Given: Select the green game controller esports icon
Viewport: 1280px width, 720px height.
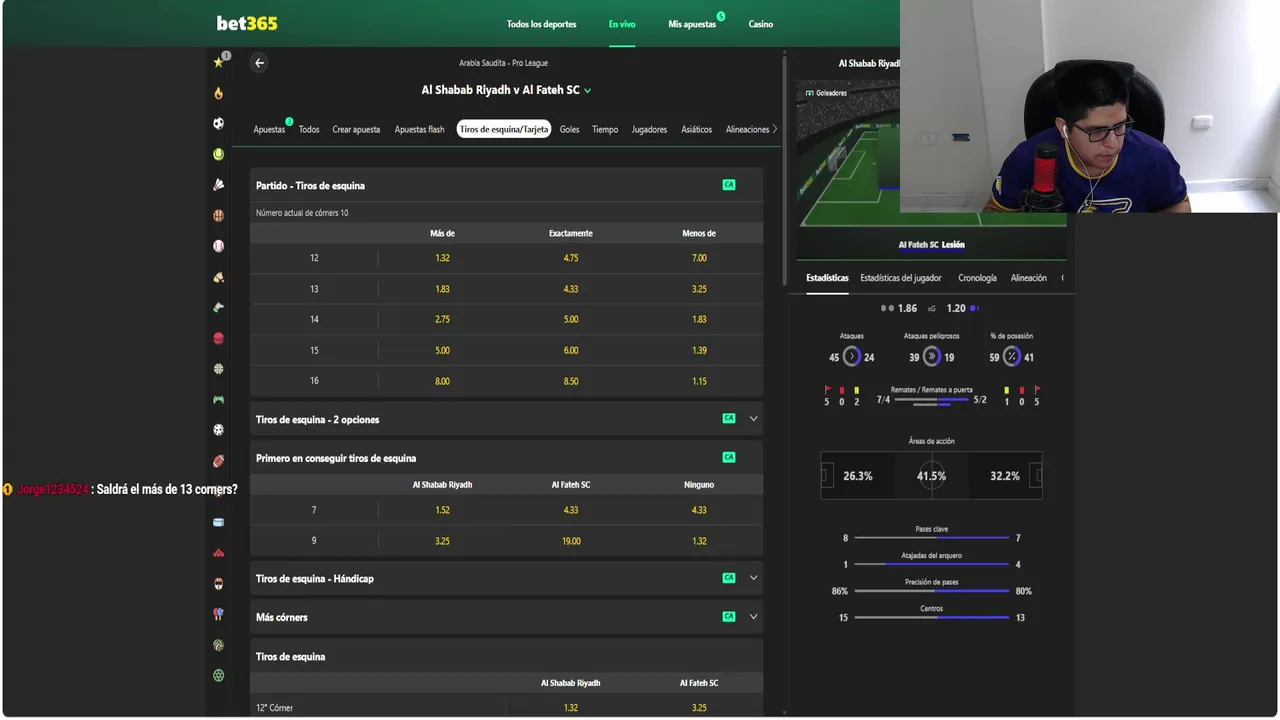Looking at the screenshot, I should 218,399.
